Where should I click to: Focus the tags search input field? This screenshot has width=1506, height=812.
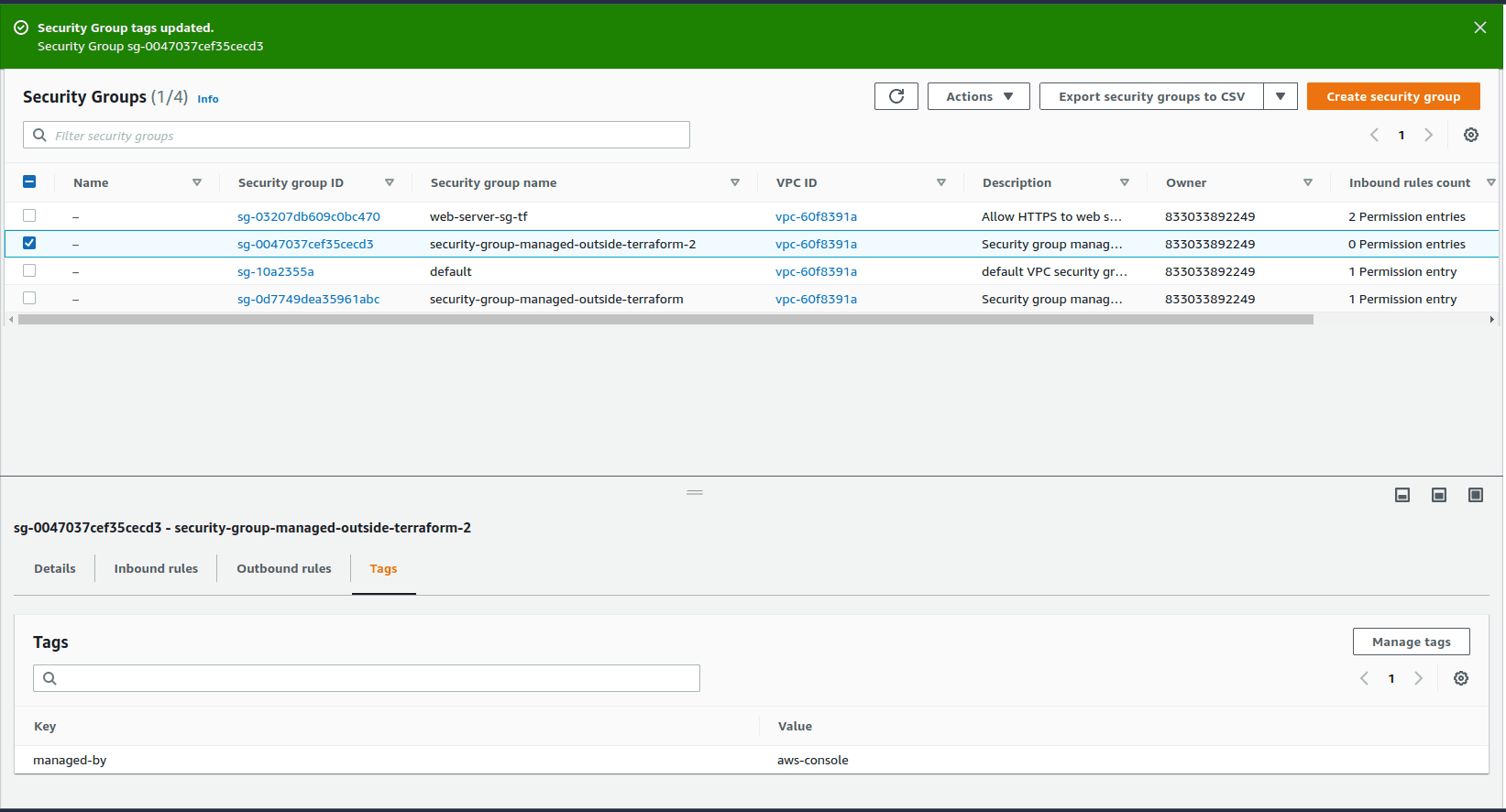367,678
